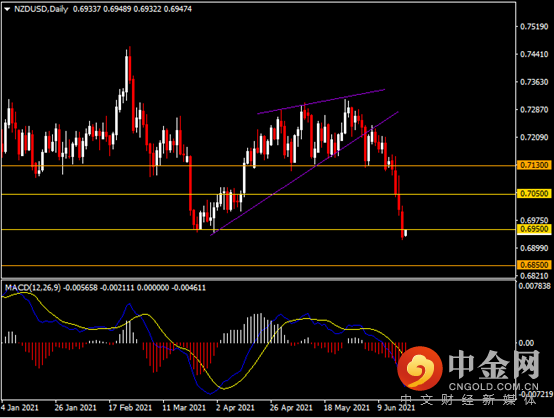Click the CNGOLD.COM.CN watermark text
The image size is (554, 418).
[x=494, y=386]
